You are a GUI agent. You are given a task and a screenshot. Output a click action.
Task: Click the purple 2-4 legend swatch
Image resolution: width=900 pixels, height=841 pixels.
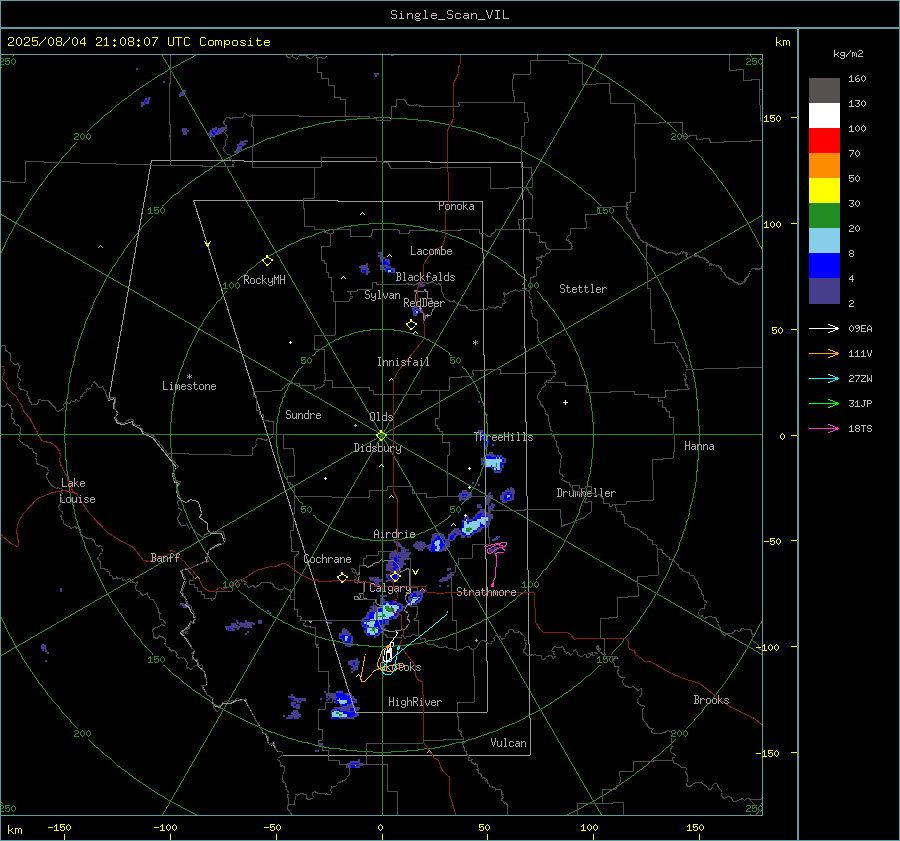tap(824, 290)
